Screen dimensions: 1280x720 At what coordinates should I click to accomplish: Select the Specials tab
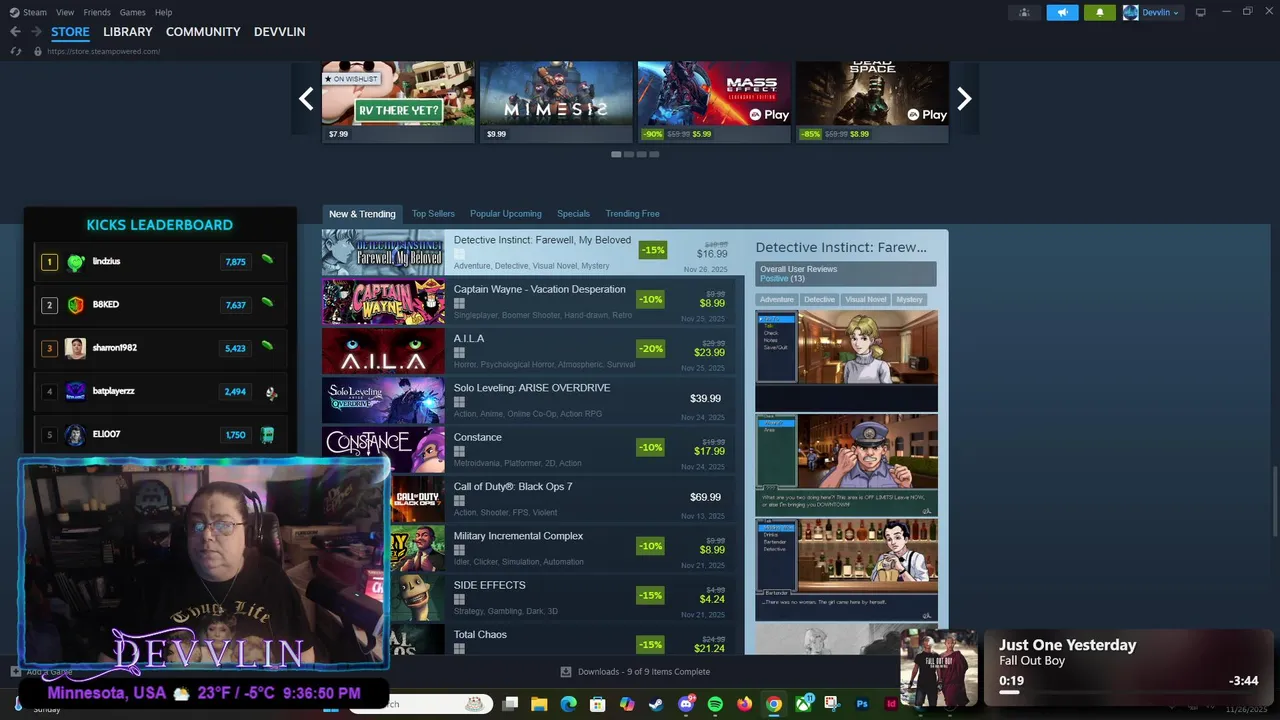(x=573, y=214)
